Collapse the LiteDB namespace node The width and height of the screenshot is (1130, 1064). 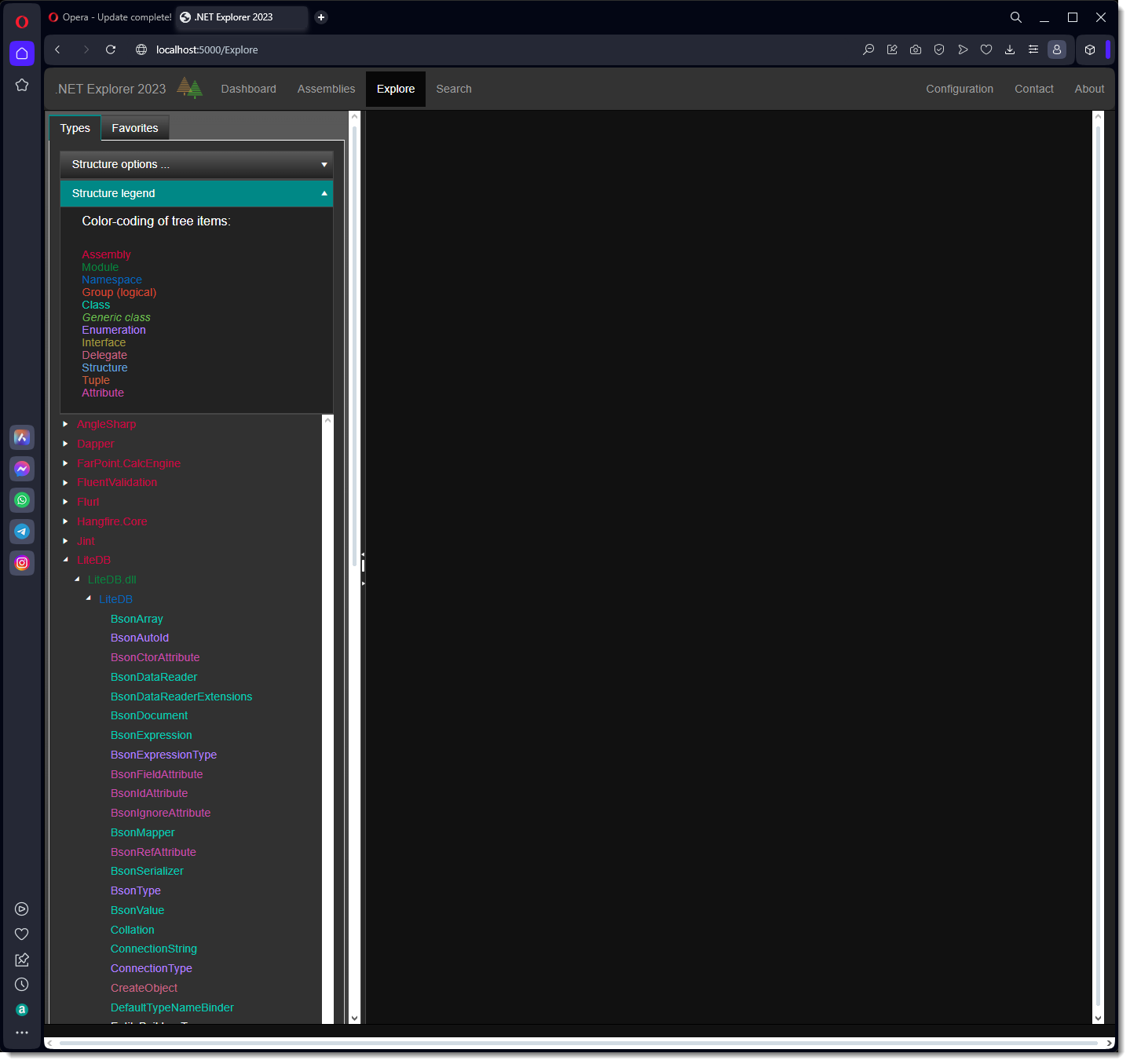tap(88, 599)
